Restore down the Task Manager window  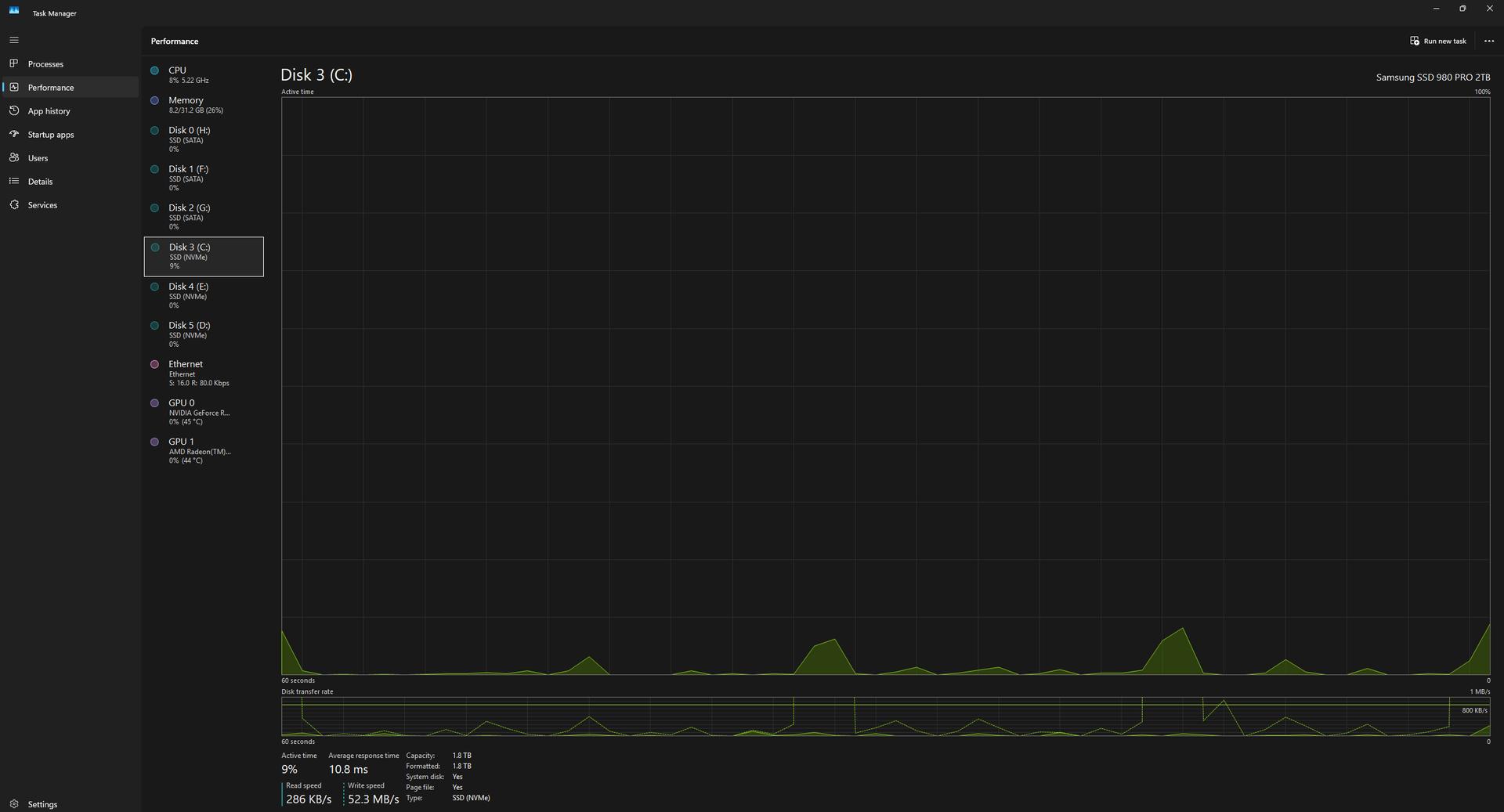pos(1462,9)
